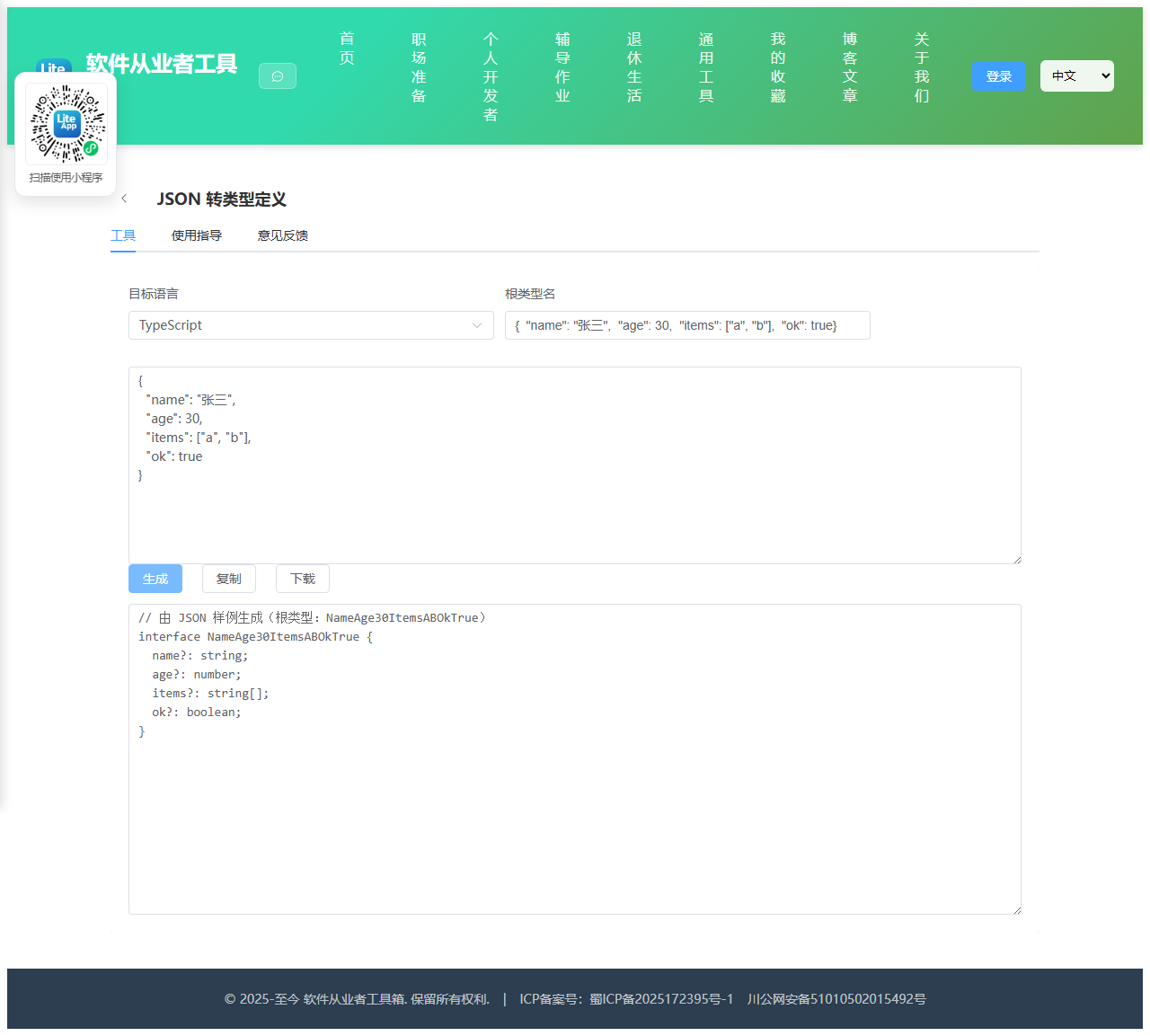
Task: Click the 蜀ICP备2025172395号-1 link
Action: [x=661, y=999]
